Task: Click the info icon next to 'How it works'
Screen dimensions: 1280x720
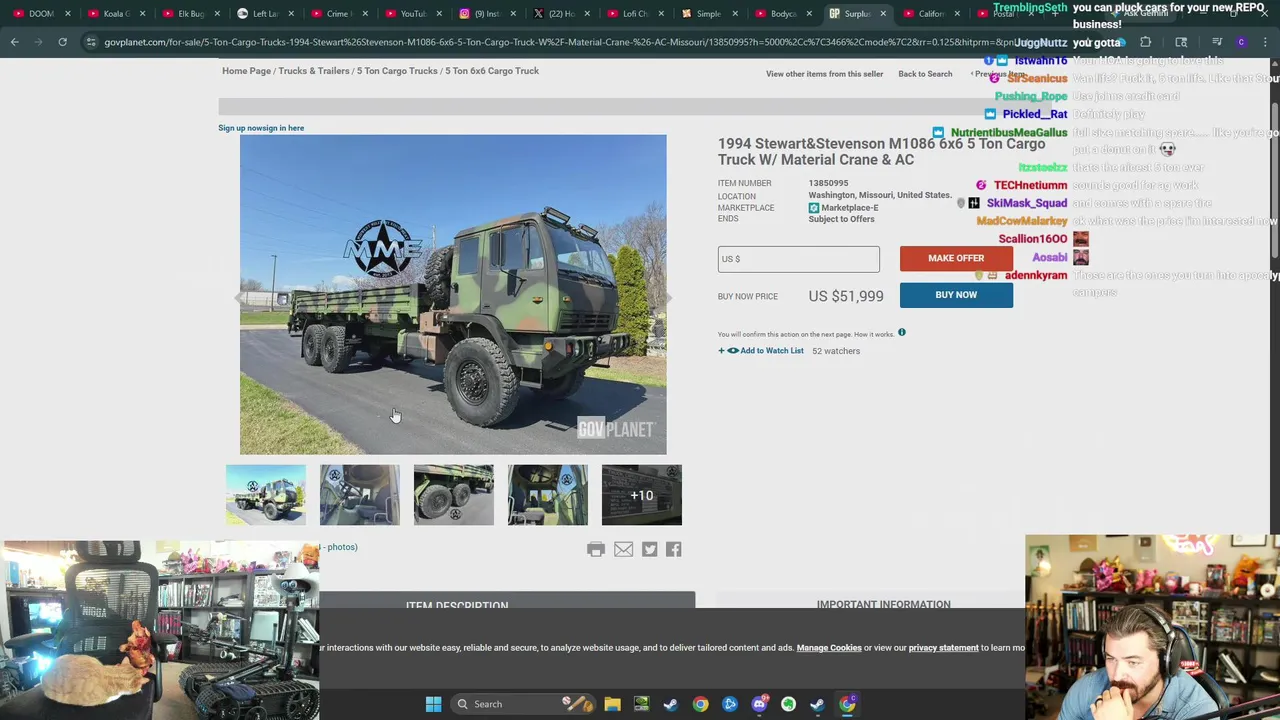Action: pos(901,332)
